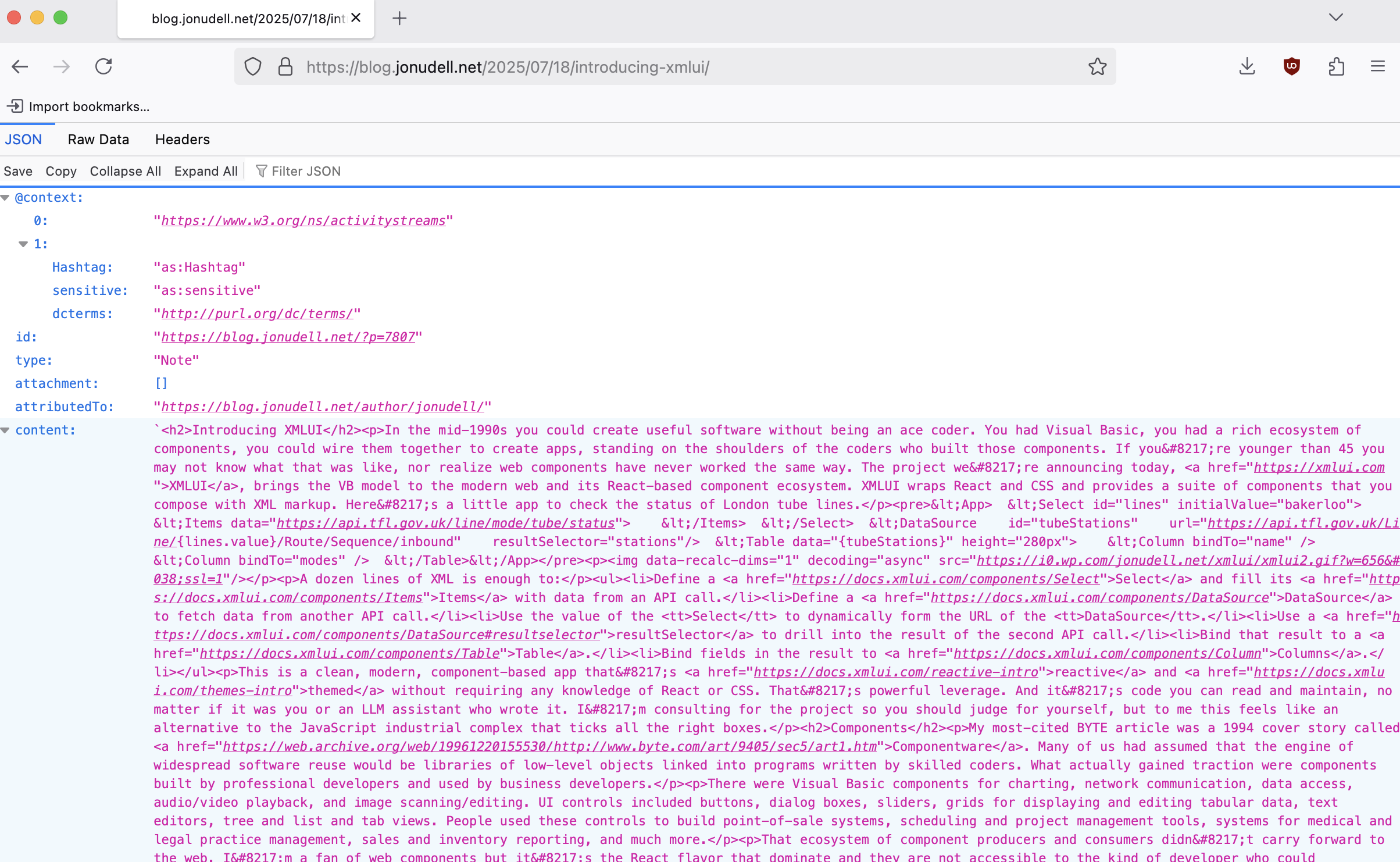Save the JSON document
The width and height of the screenshot is (1400, 862).
[x=18, y=171]
